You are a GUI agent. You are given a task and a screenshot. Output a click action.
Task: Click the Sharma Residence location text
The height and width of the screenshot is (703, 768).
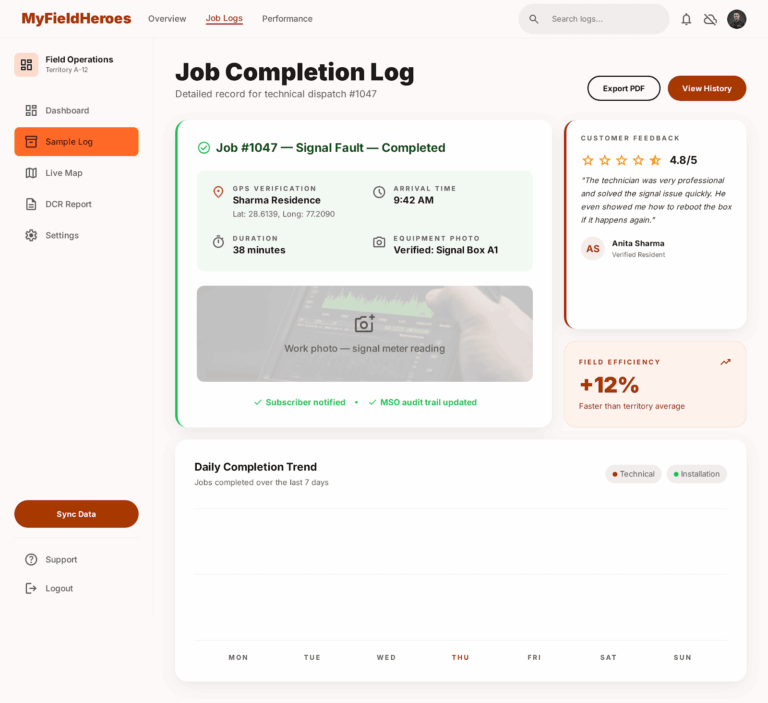(277, 200)
